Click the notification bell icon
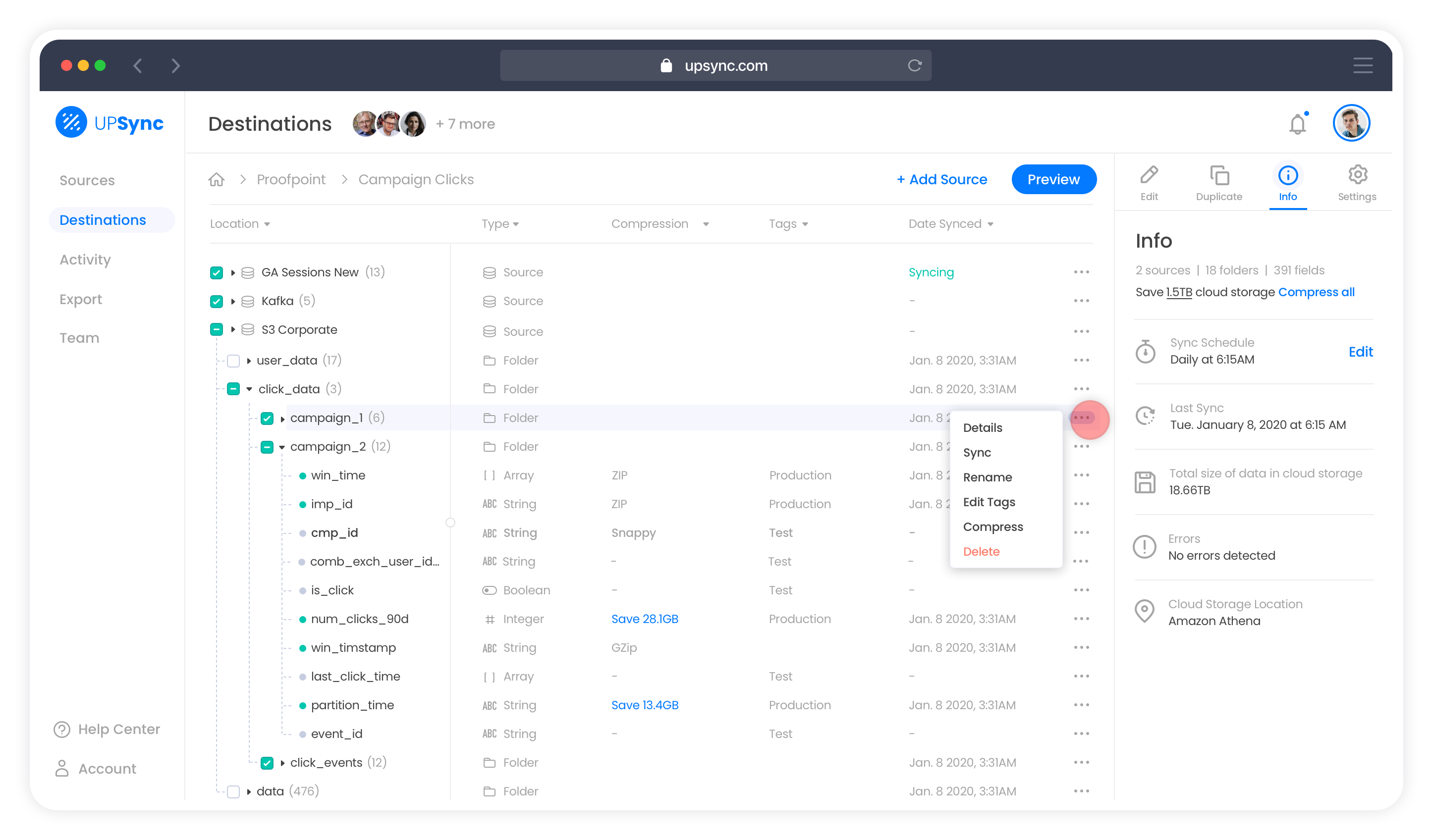Viewport: 1433px width, 840px height. pyautogui.click(x=1297, y=124)
